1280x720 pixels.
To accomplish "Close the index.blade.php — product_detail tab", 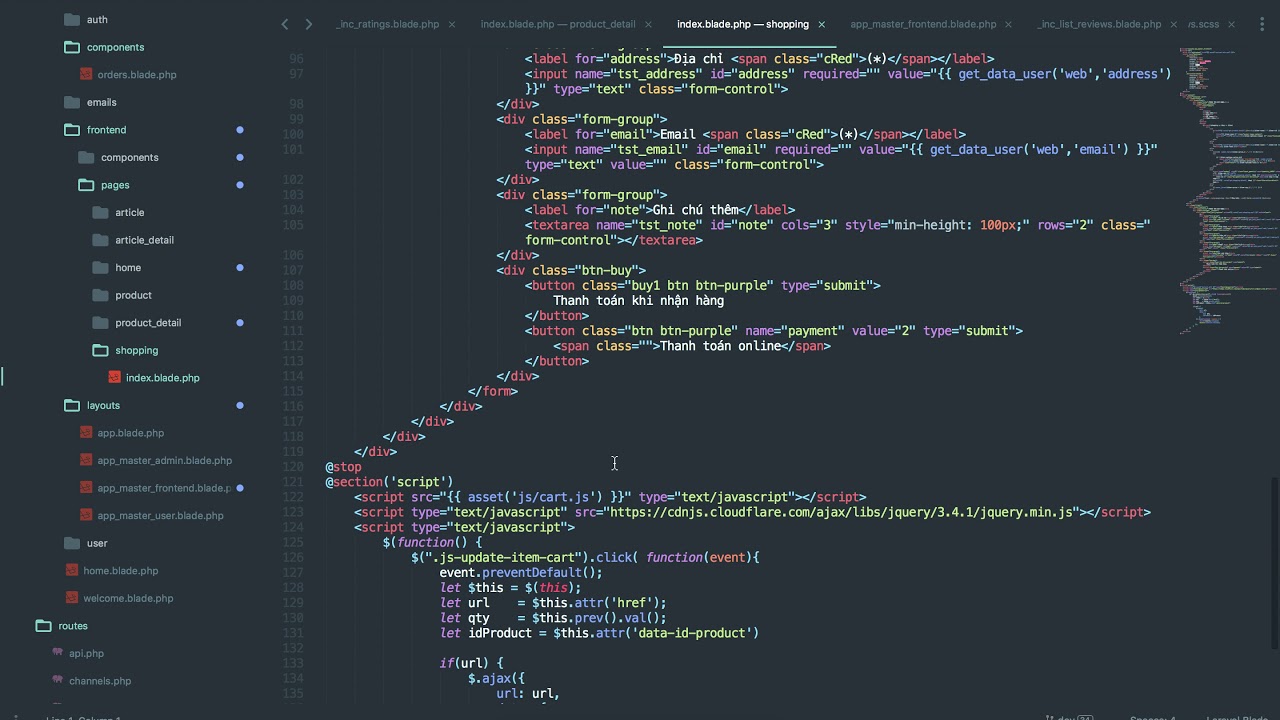I will click(x=648, y=24).
